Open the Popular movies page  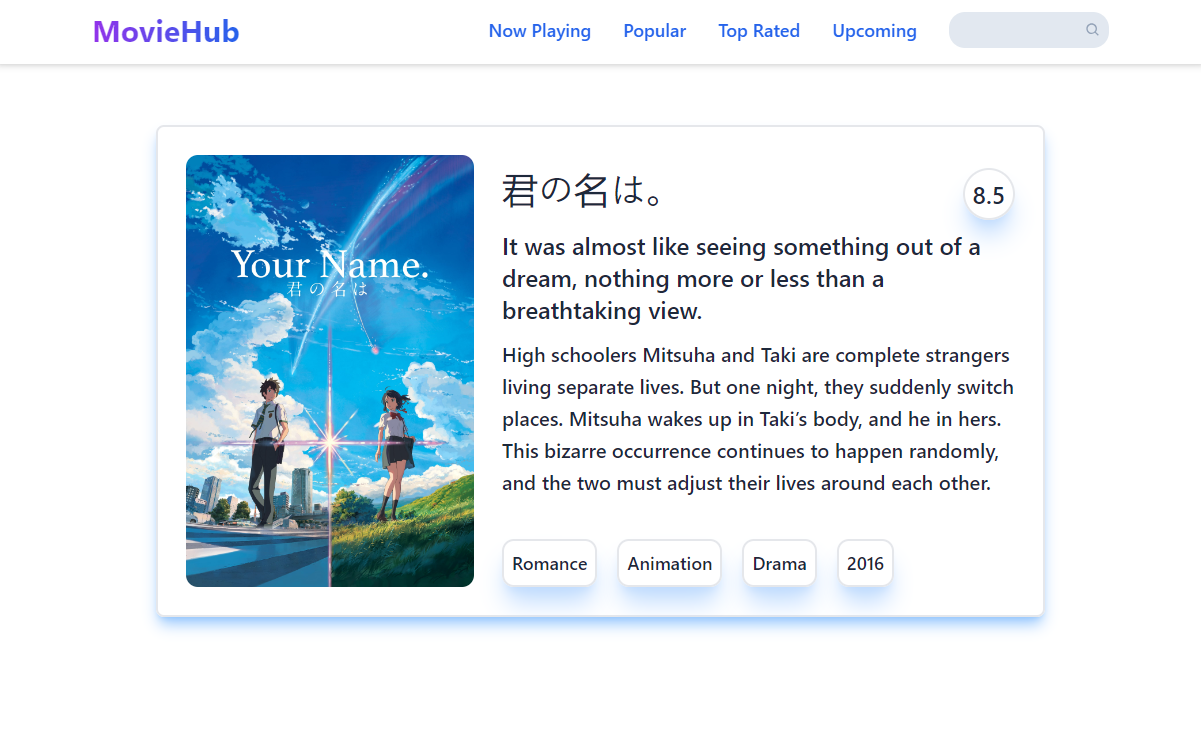point(655,31)
